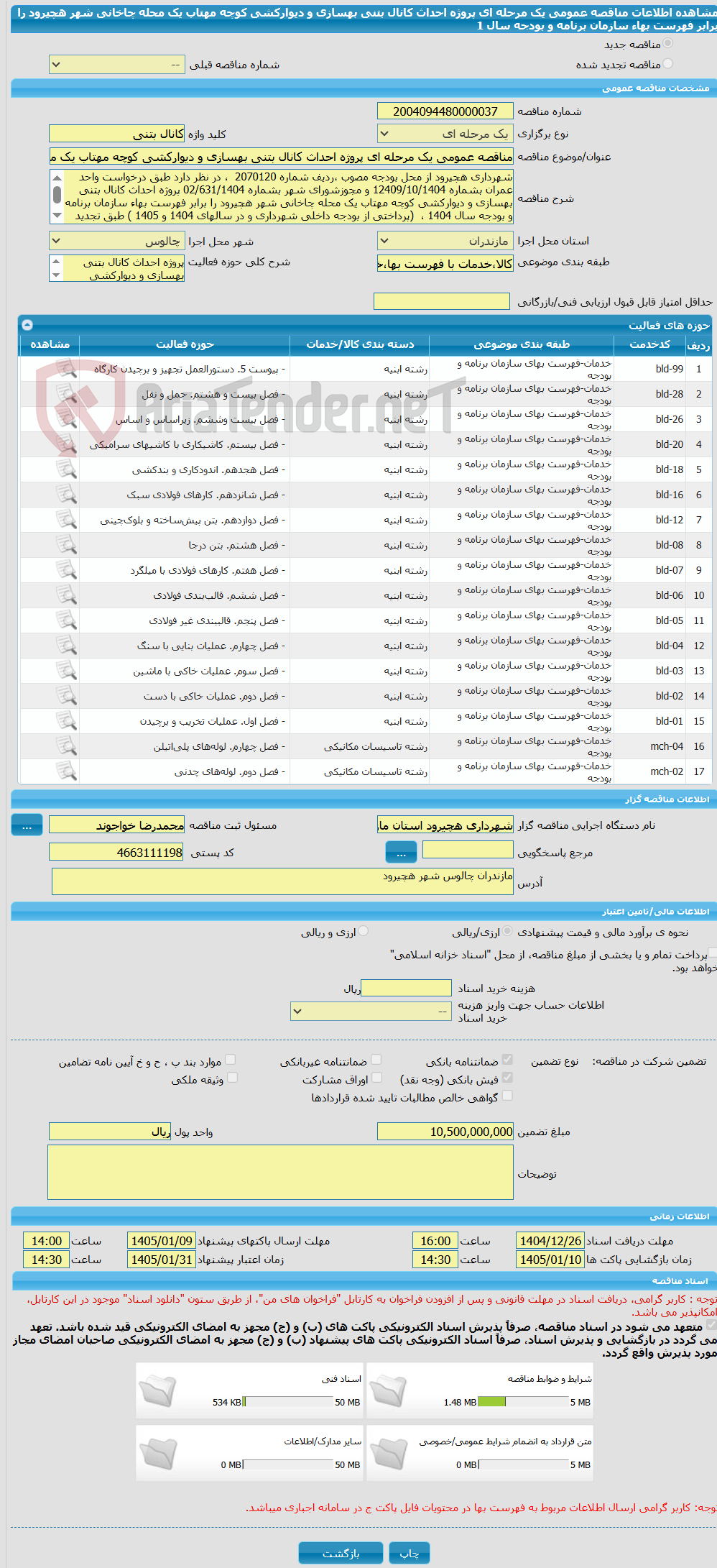This screenshot has width=717, height=1568.
Task: Click اسناد فنی size progress bar
Action: (289, 1401)
